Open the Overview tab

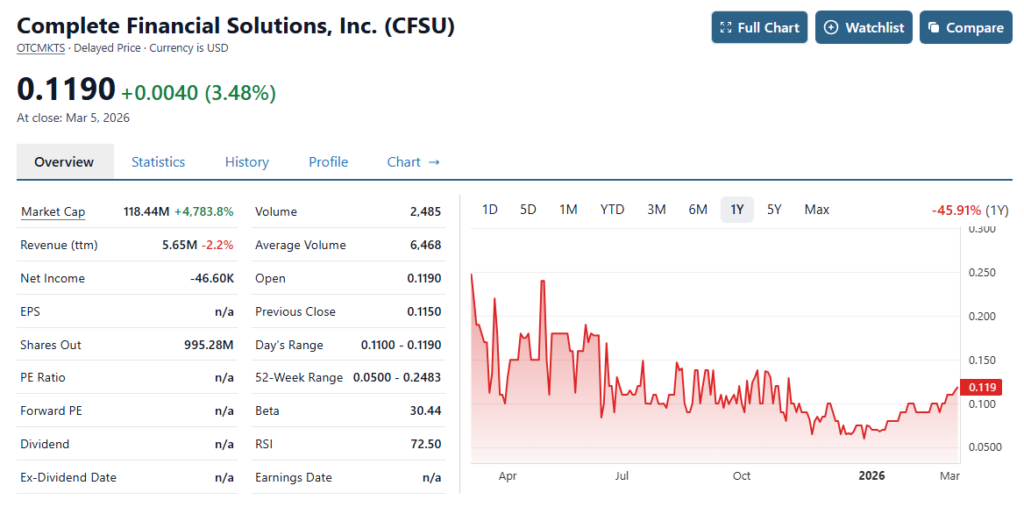[64, 162]
